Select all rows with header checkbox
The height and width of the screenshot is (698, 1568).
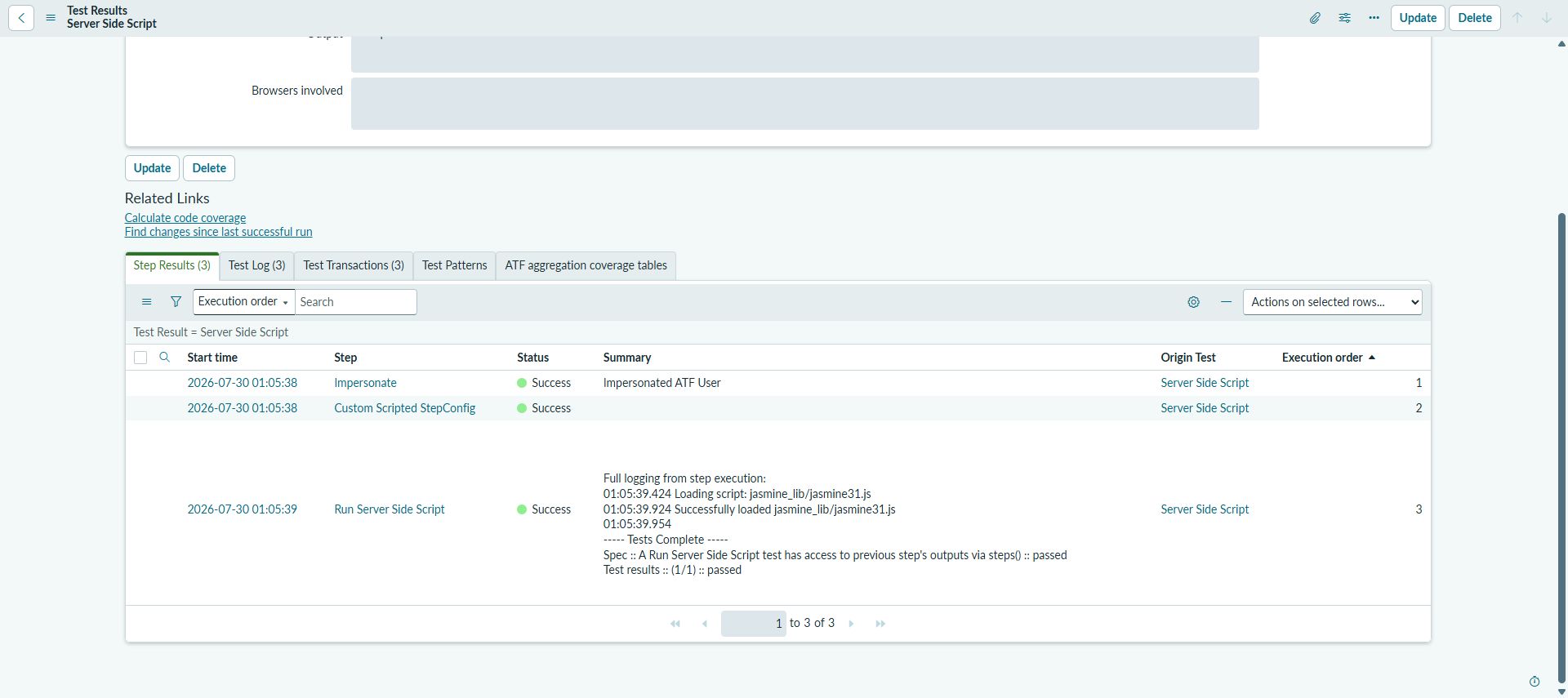(140, 358)
